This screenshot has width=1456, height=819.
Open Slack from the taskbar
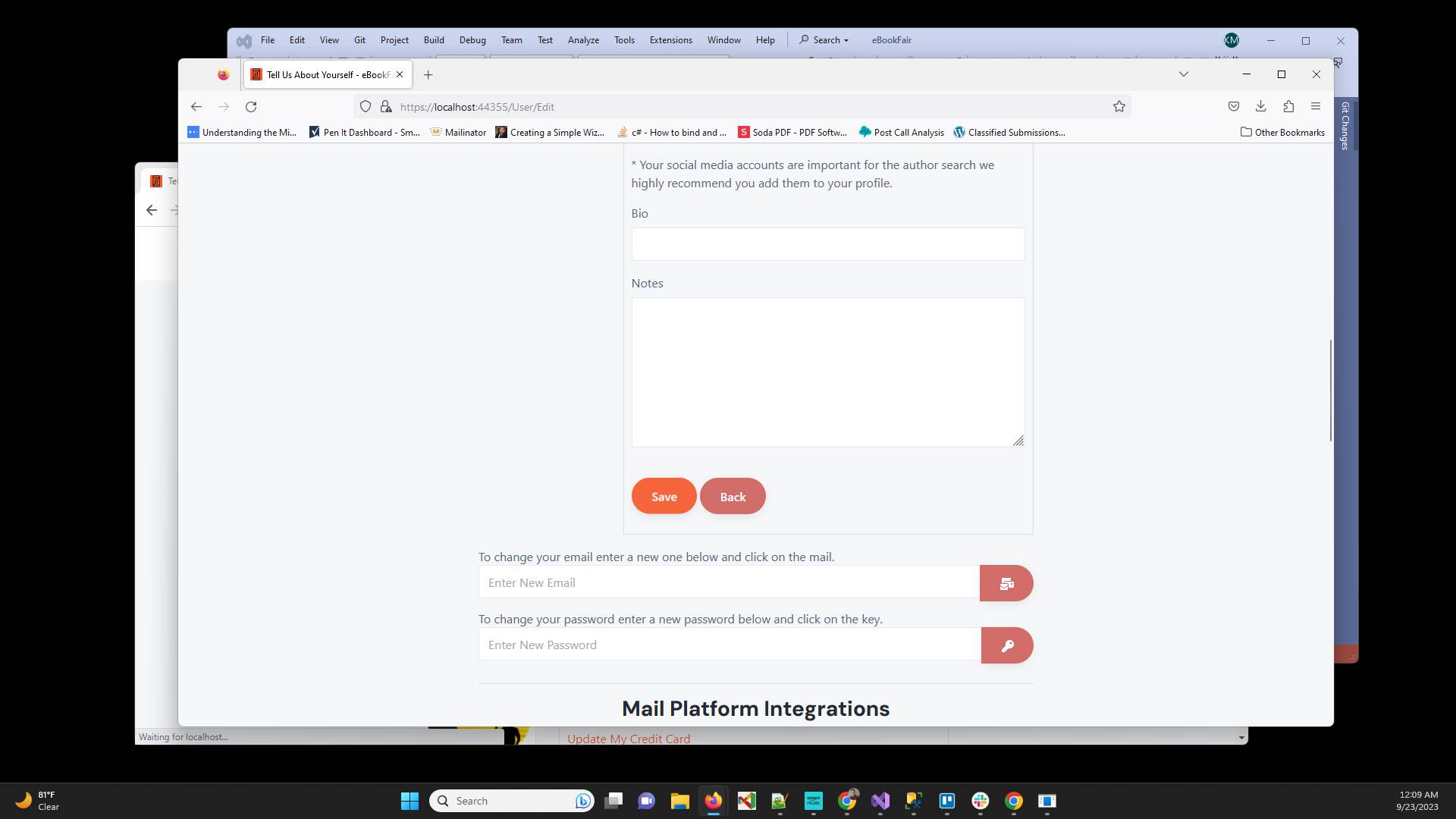point(981,801)
